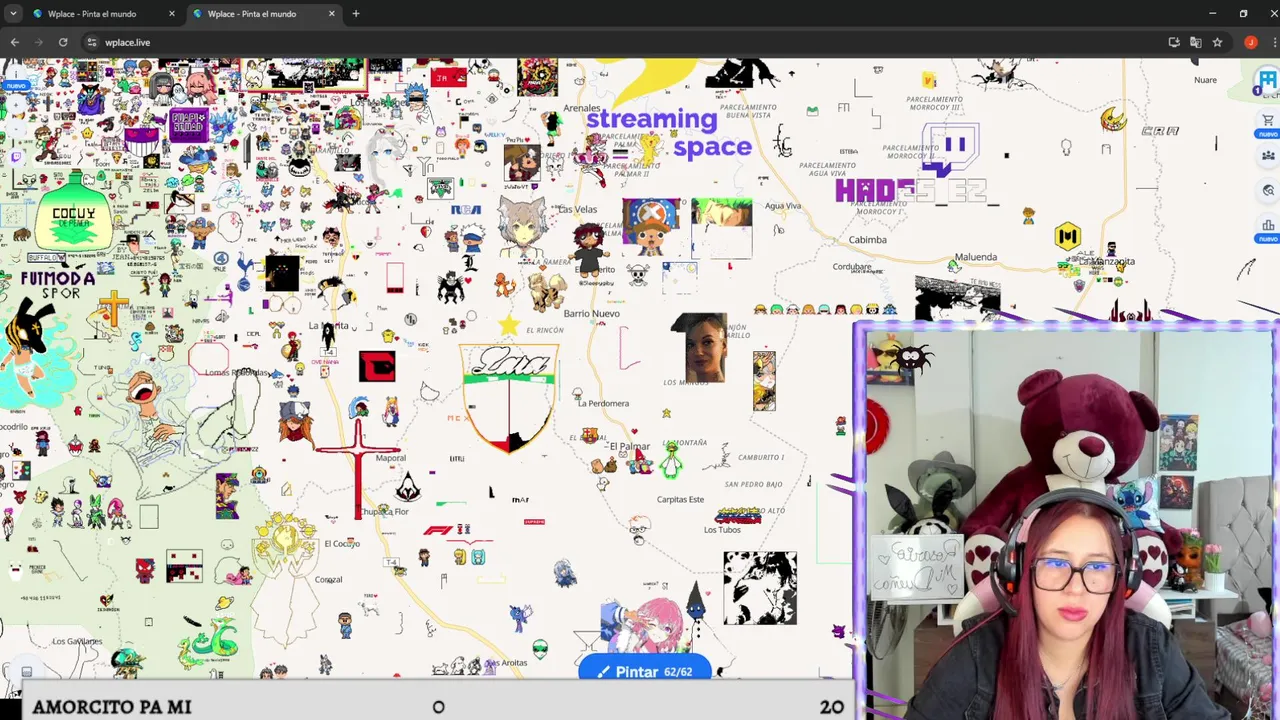Click the yellow star pixel art

tap(509, 325)
